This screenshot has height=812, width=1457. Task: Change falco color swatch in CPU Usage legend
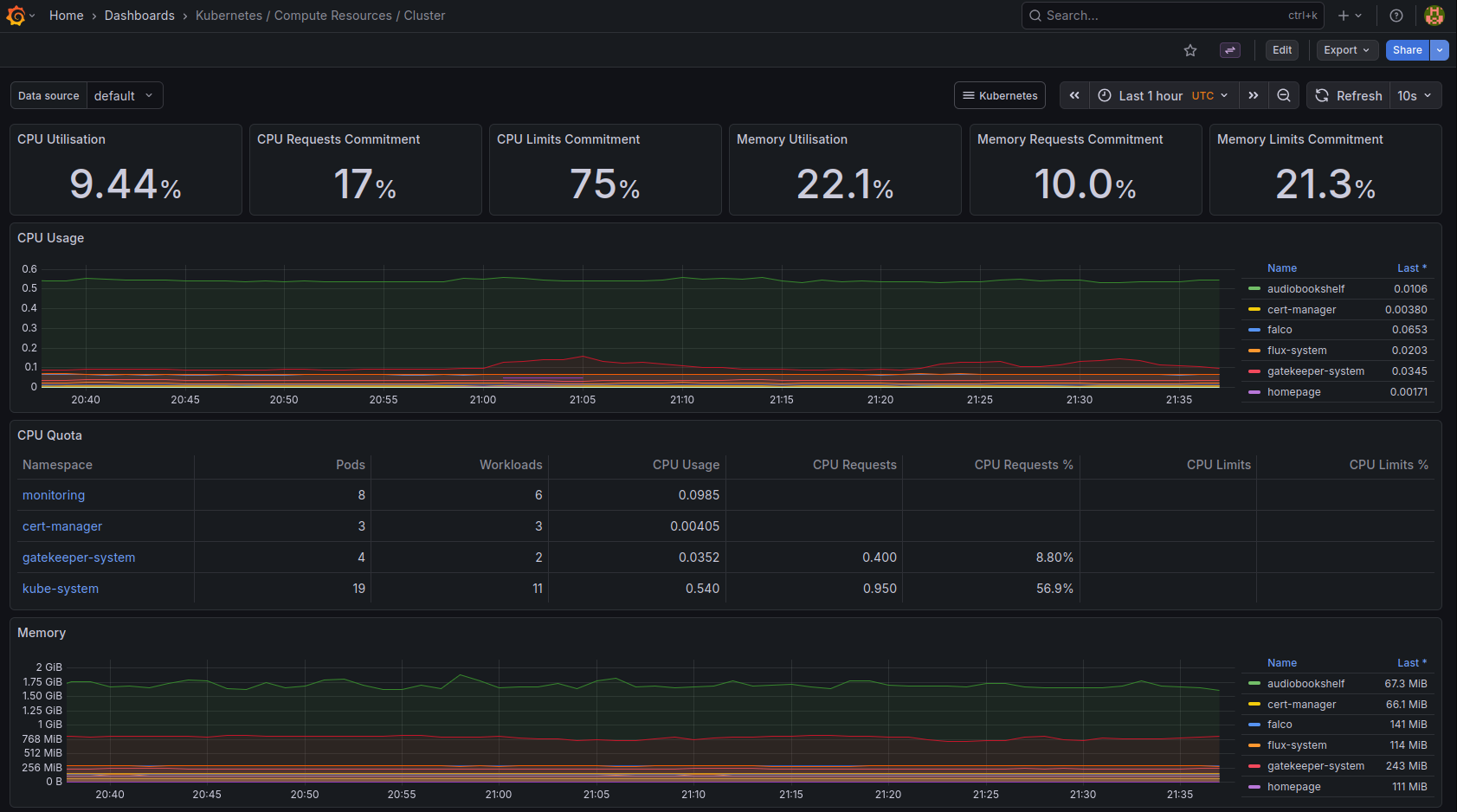tap(1254, 330)
